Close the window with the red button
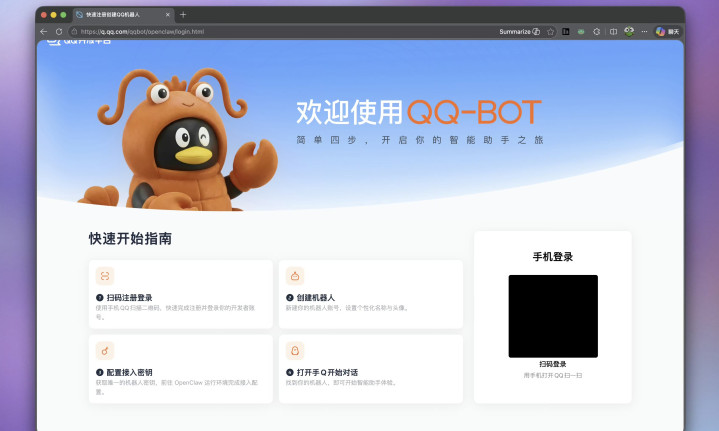The width and height of the screenshot is (719, 431). tap(44, 15)
